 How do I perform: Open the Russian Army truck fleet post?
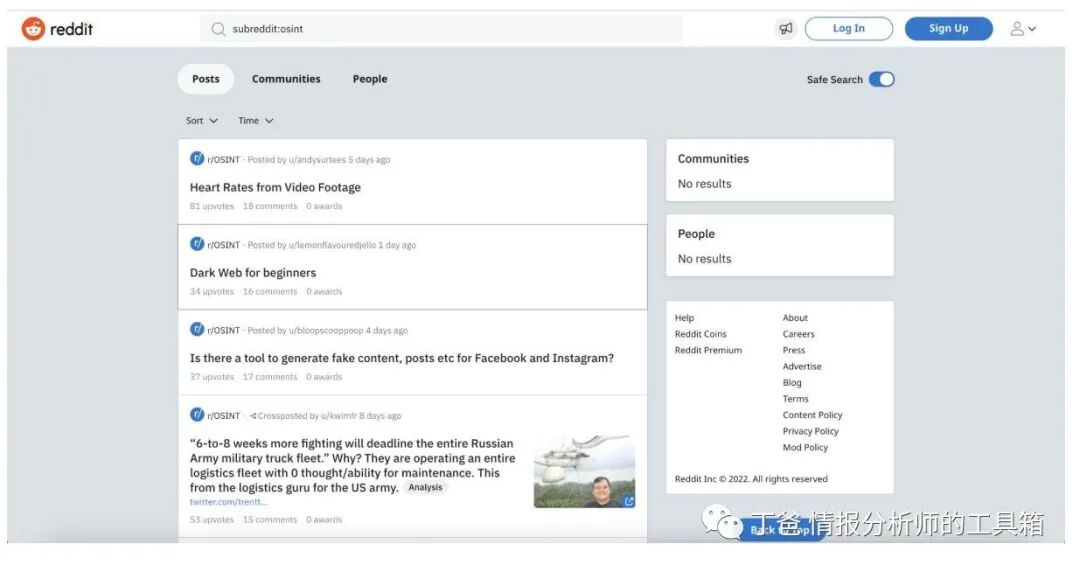353,465
